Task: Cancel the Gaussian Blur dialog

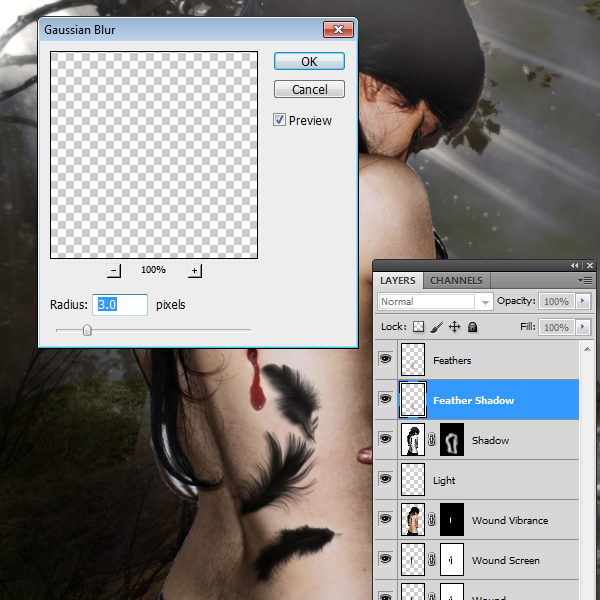Action: (309, 89)
